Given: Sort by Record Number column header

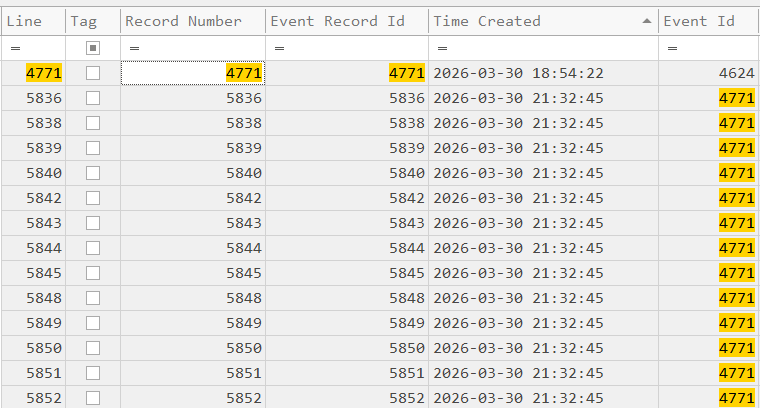Looking at the screenshot, I should point(193,21).
